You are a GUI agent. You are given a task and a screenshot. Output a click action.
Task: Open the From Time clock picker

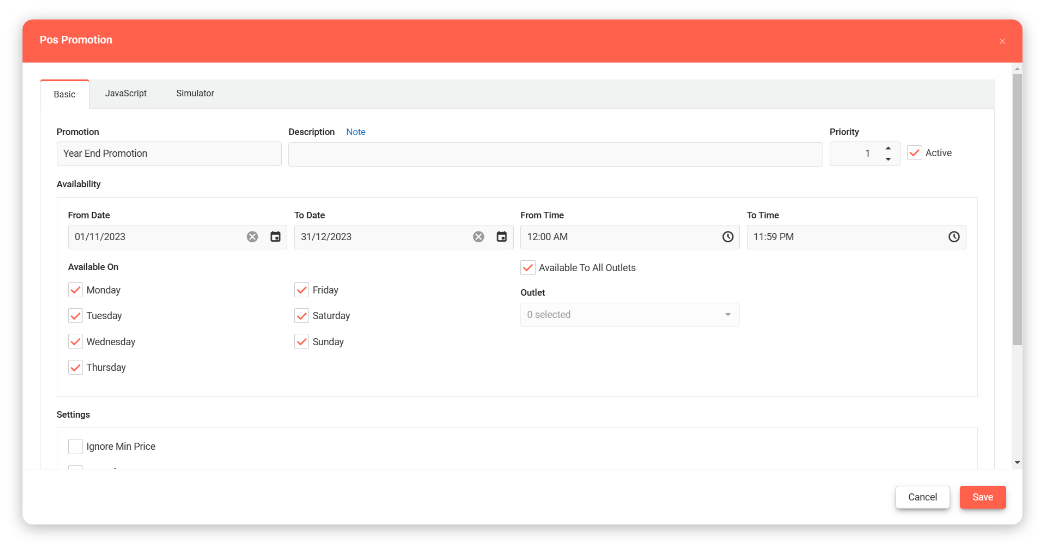point(727,237)
